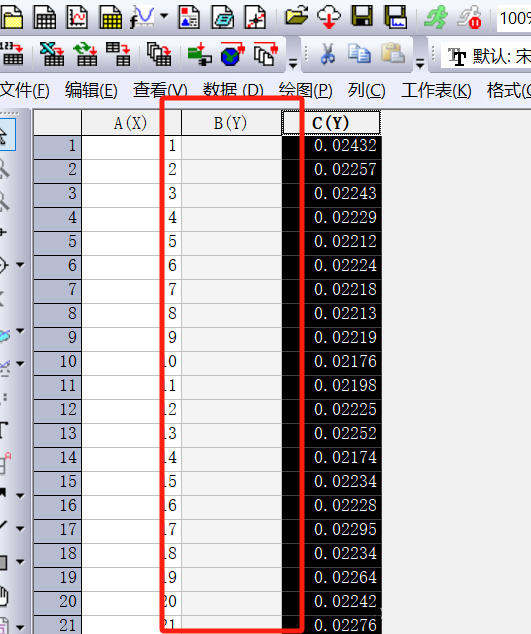Cut the selection with the scissors icon
This screenshot has height=634, width=531.
click(327, 54)
